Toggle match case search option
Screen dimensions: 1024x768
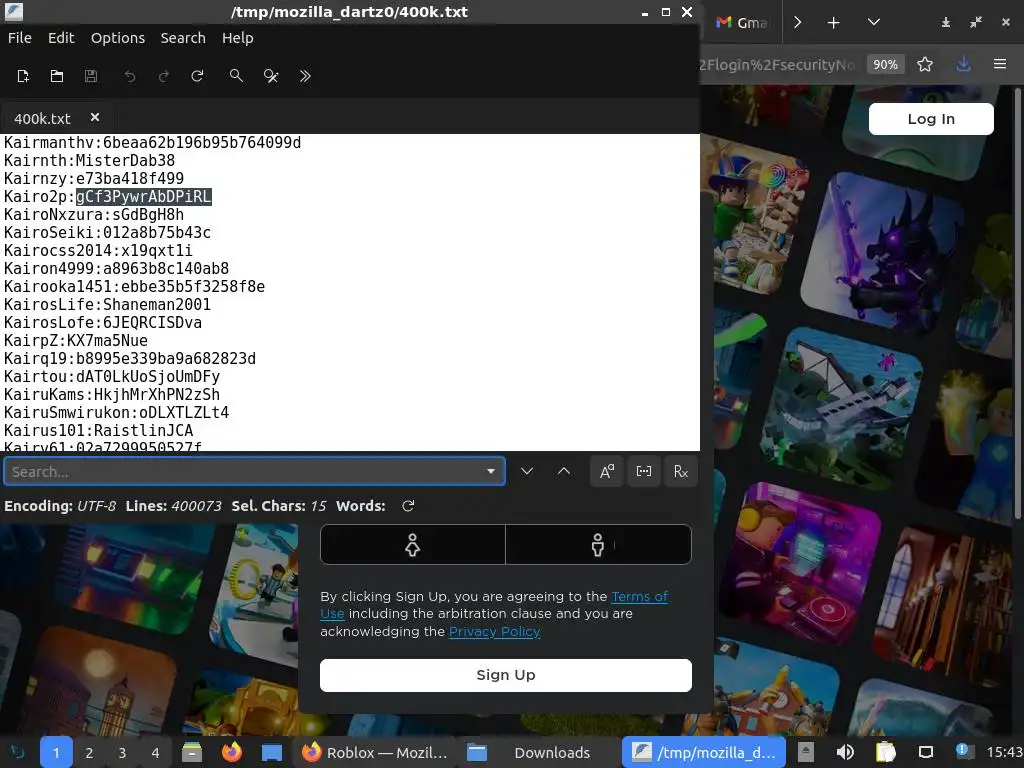click(607, 472)
